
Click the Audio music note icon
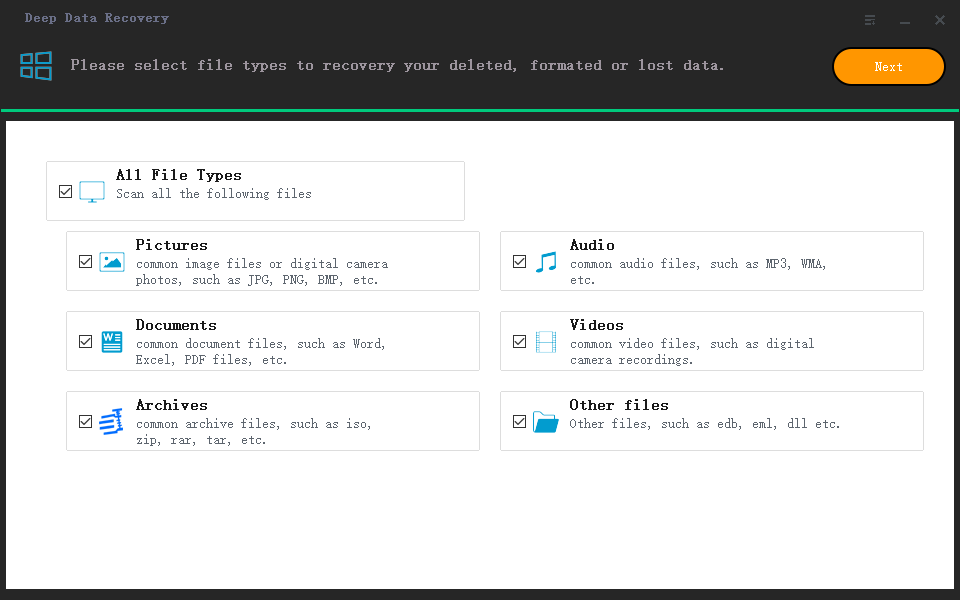pyautogui.click(x=545, y=262)
